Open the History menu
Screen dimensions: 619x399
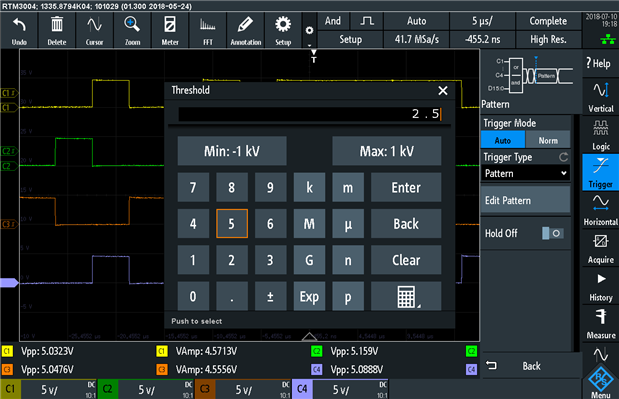pyautogui.click(x=600, y=286)
